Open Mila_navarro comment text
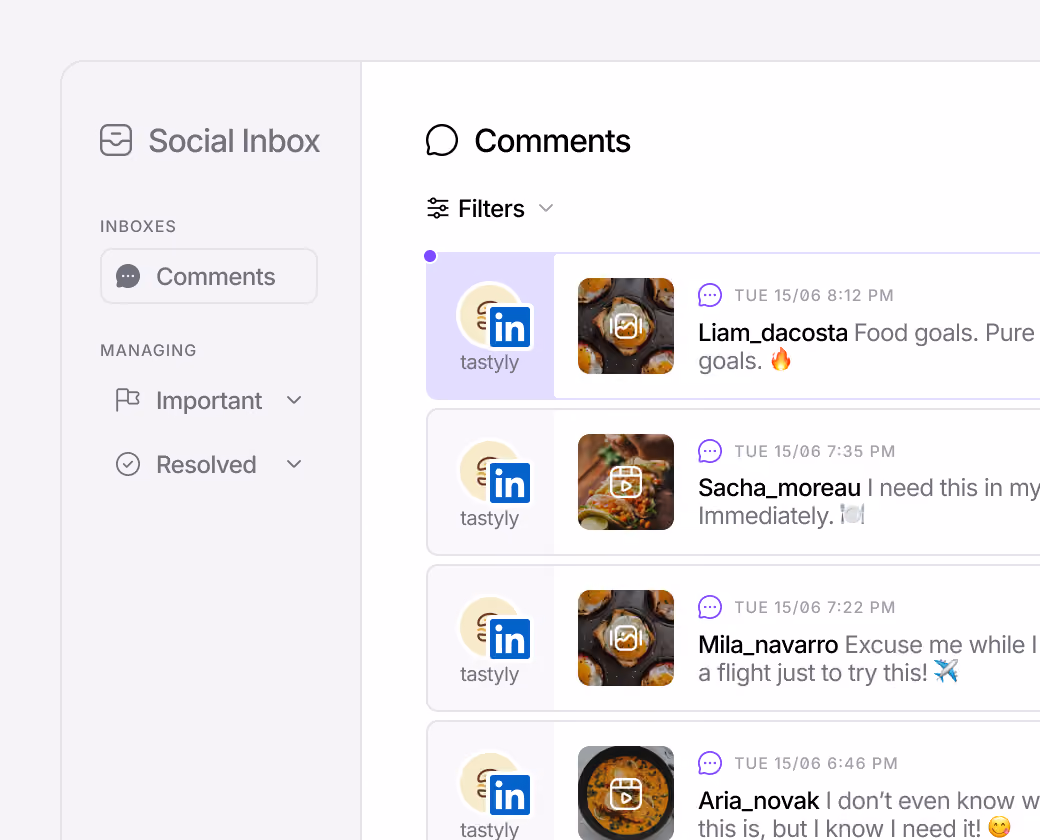The image size is (1040, 840). pos(868,658)
